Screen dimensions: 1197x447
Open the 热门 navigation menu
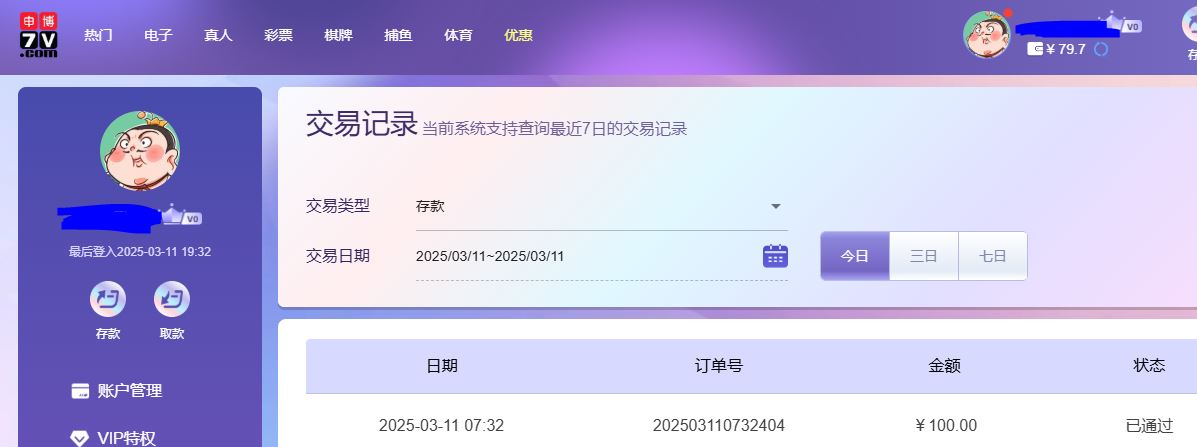98,35
